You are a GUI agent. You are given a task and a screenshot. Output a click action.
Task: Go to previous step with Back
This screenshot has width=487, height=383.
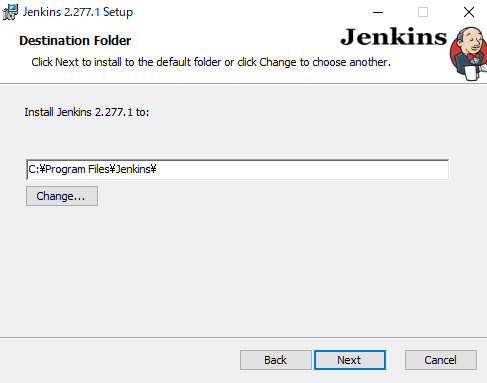click(x=276, y=360)
